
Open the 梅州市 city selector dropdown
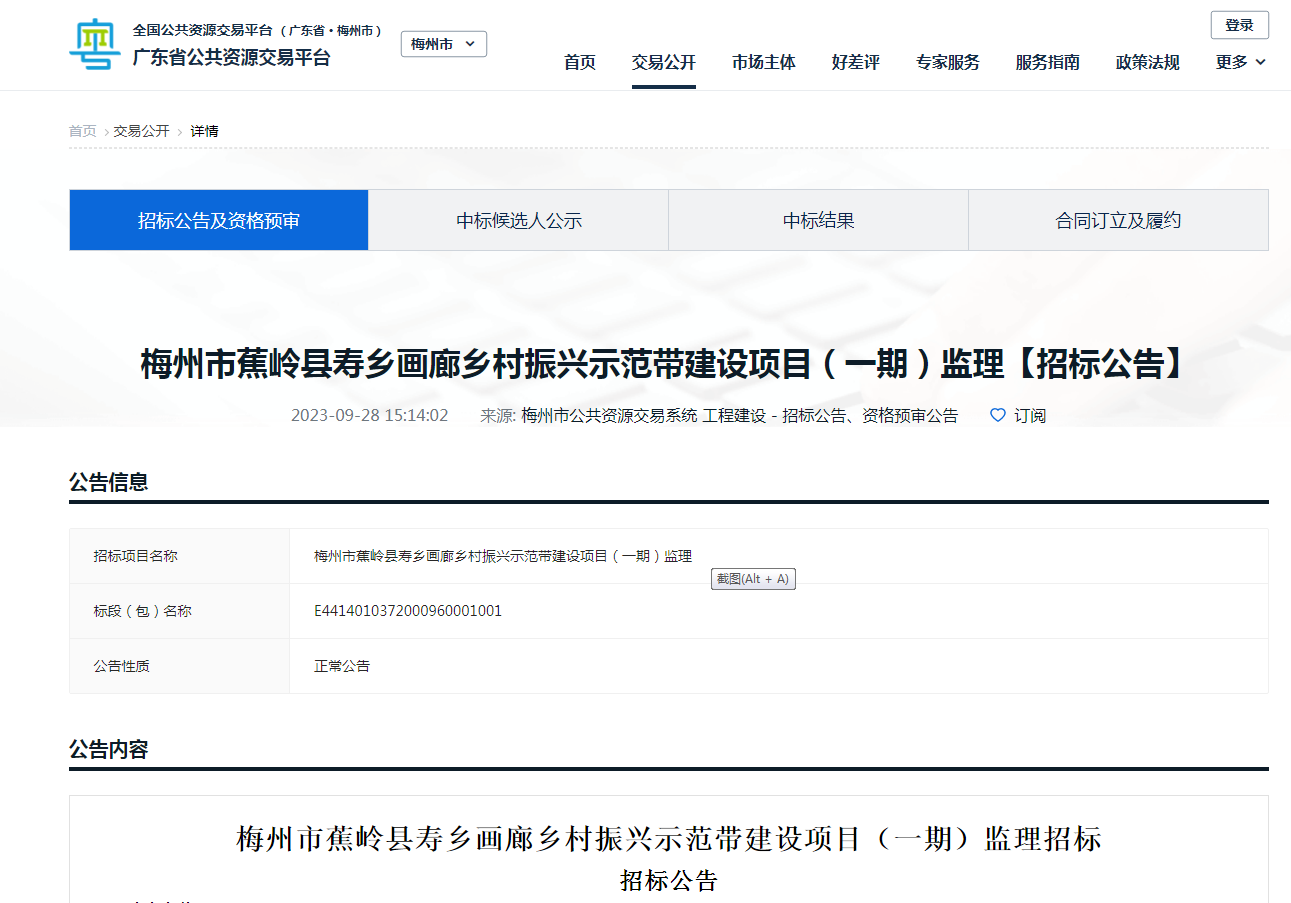443,44
